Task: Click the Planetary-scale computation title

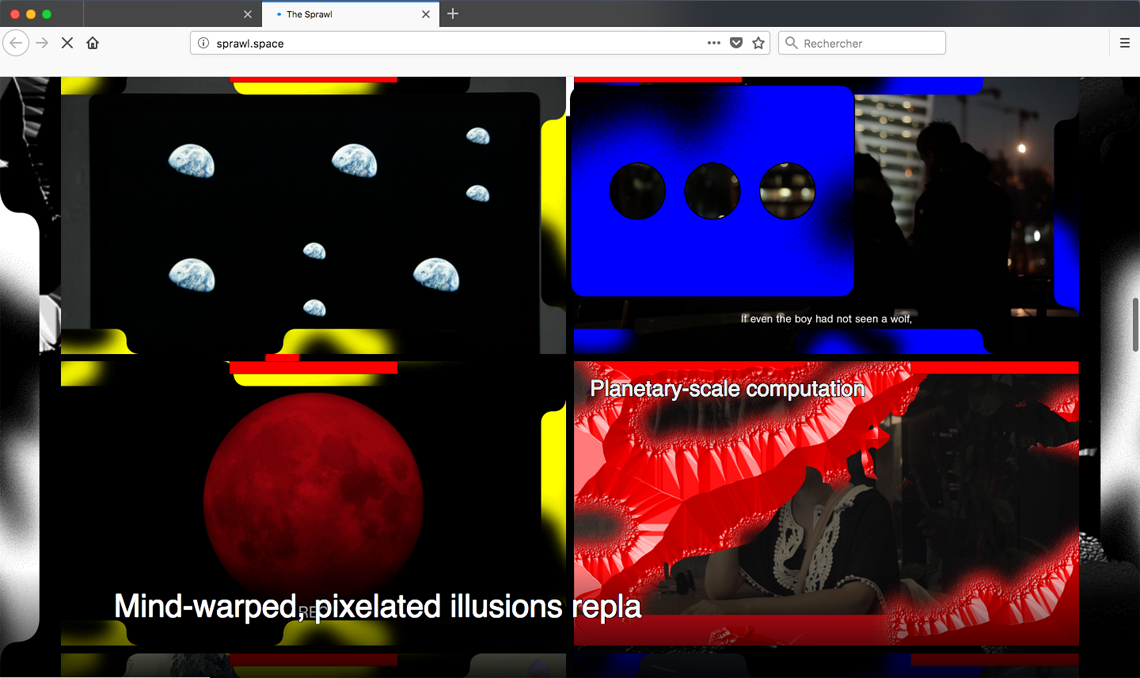Action: pyautogui.click(x=727, y=389)
